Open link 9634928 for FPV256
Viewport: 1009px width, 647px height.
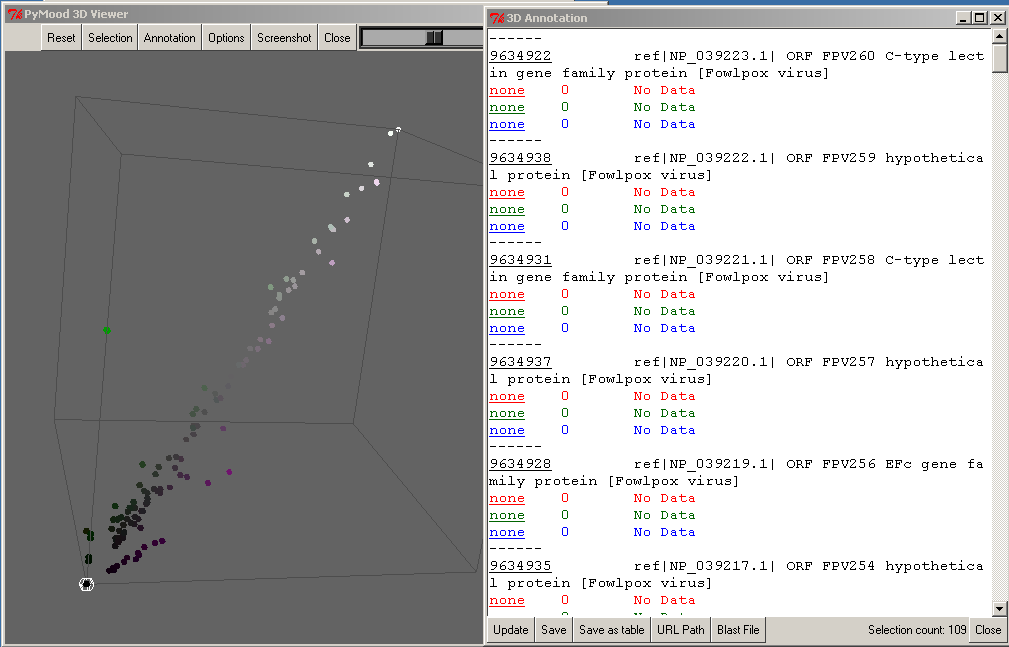pyautogui.click(x=520, y=464)
